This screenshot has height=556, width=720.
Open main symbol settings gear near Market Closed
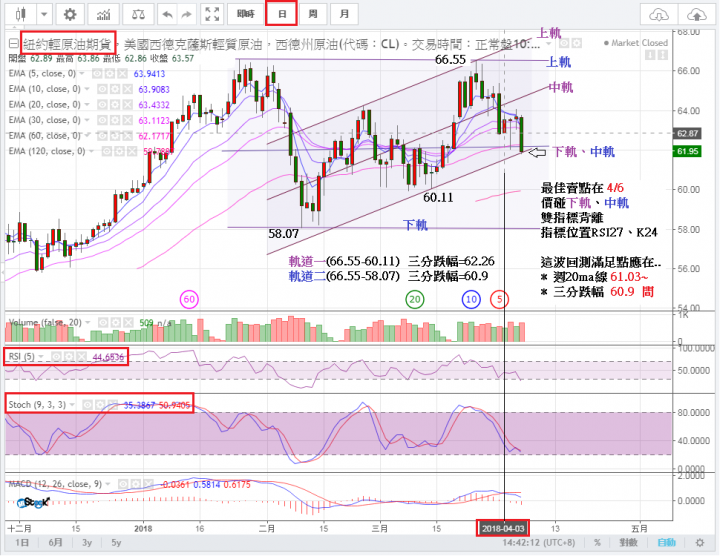coord(576,44)
